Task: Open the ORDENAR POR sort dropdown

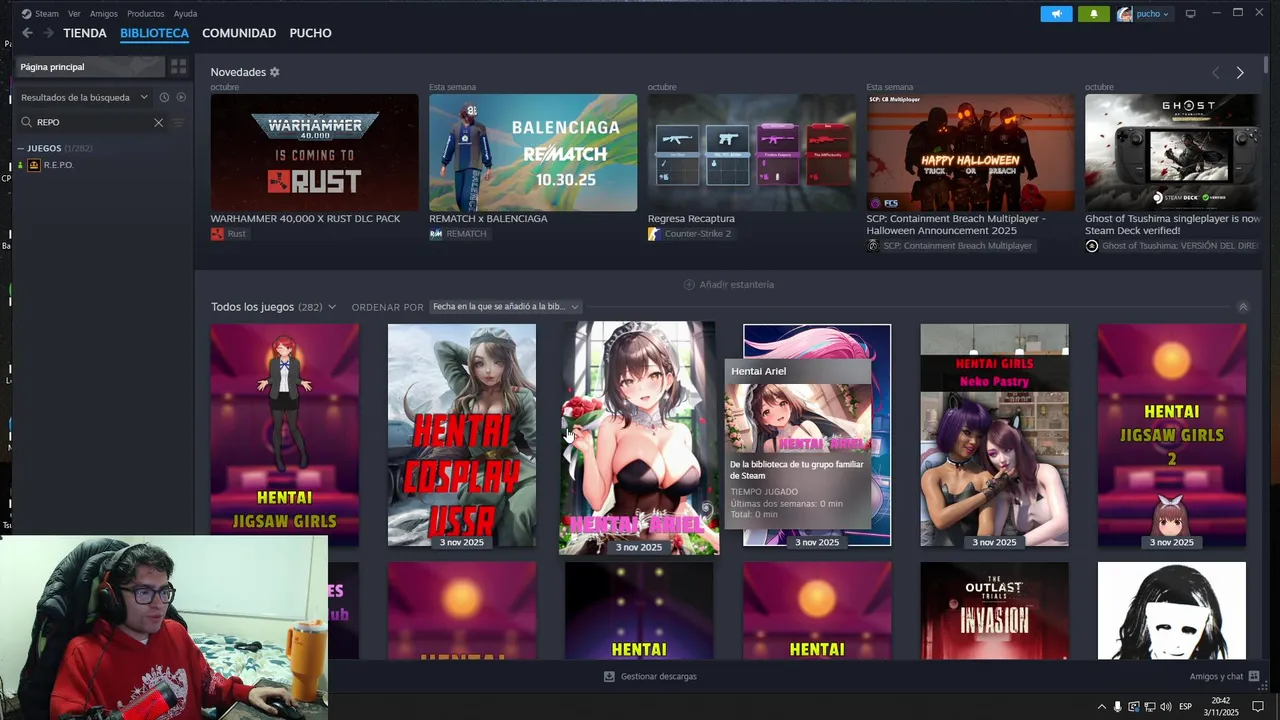Action: [x=505, y=307]
